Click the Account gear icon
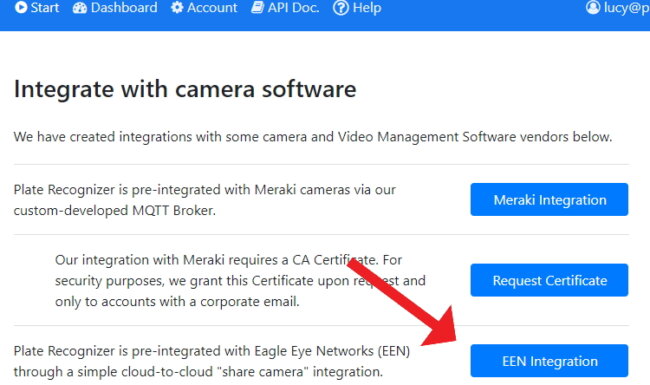This screenshot has height=385, width=650. (x=177, y=7)
